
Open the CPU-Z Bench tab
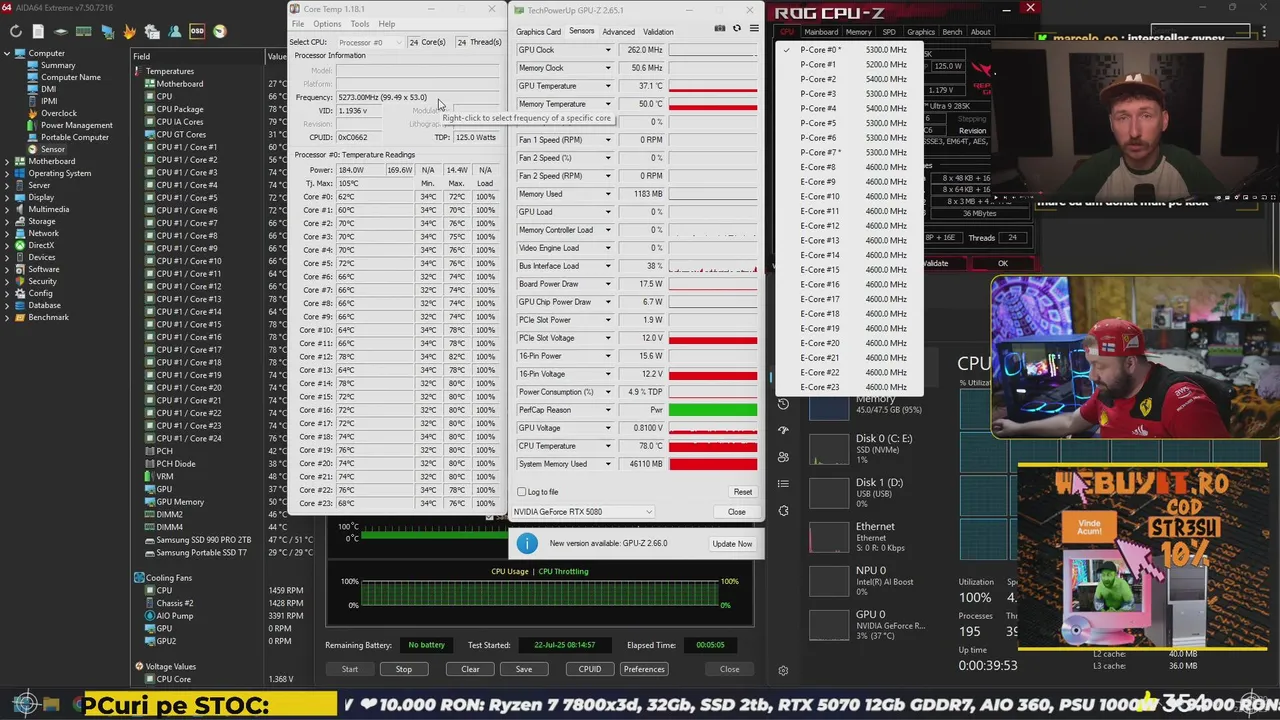(x=952, y=32)
